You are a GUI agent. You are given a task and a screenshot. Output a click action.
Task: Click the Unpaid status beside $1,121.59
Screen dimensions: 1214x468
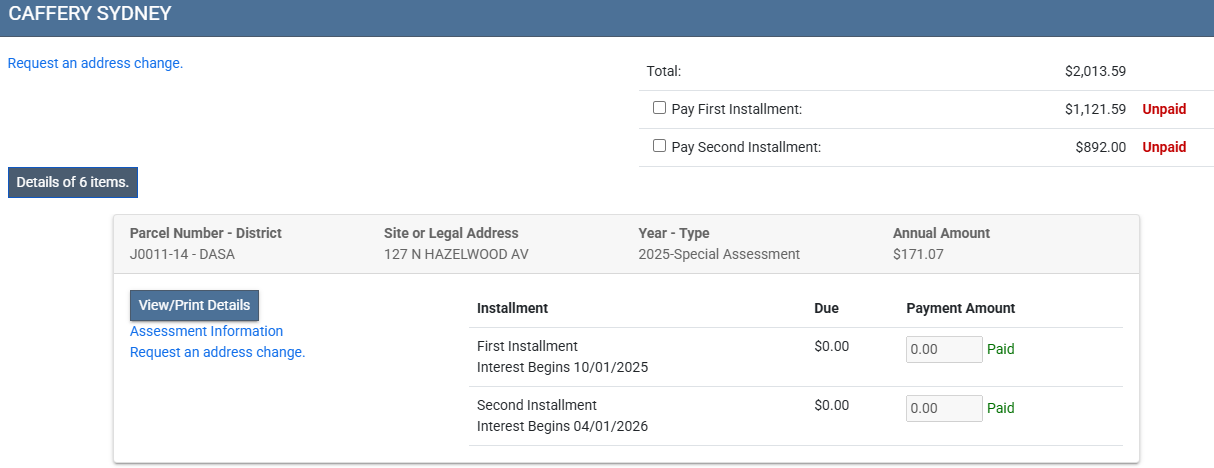point(1164,109)
